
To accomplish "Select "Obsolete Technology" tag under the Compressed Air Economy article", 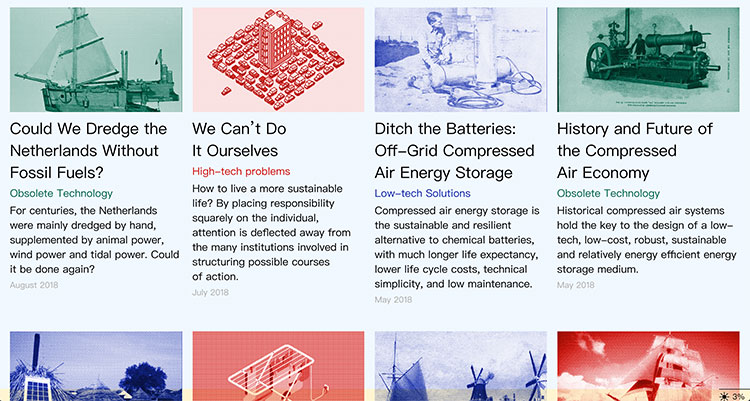I will [x=608, y=193].
